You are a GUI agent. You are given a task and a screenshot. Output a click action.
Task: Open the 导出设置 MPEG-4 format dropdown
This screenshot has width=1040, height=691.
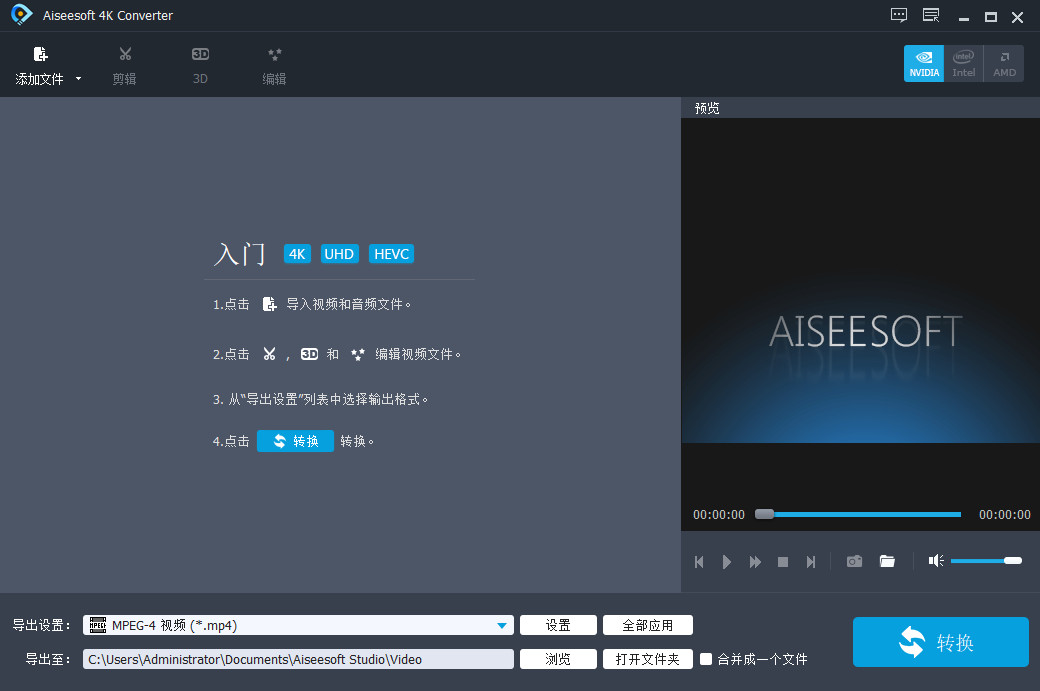pos(298,625)
